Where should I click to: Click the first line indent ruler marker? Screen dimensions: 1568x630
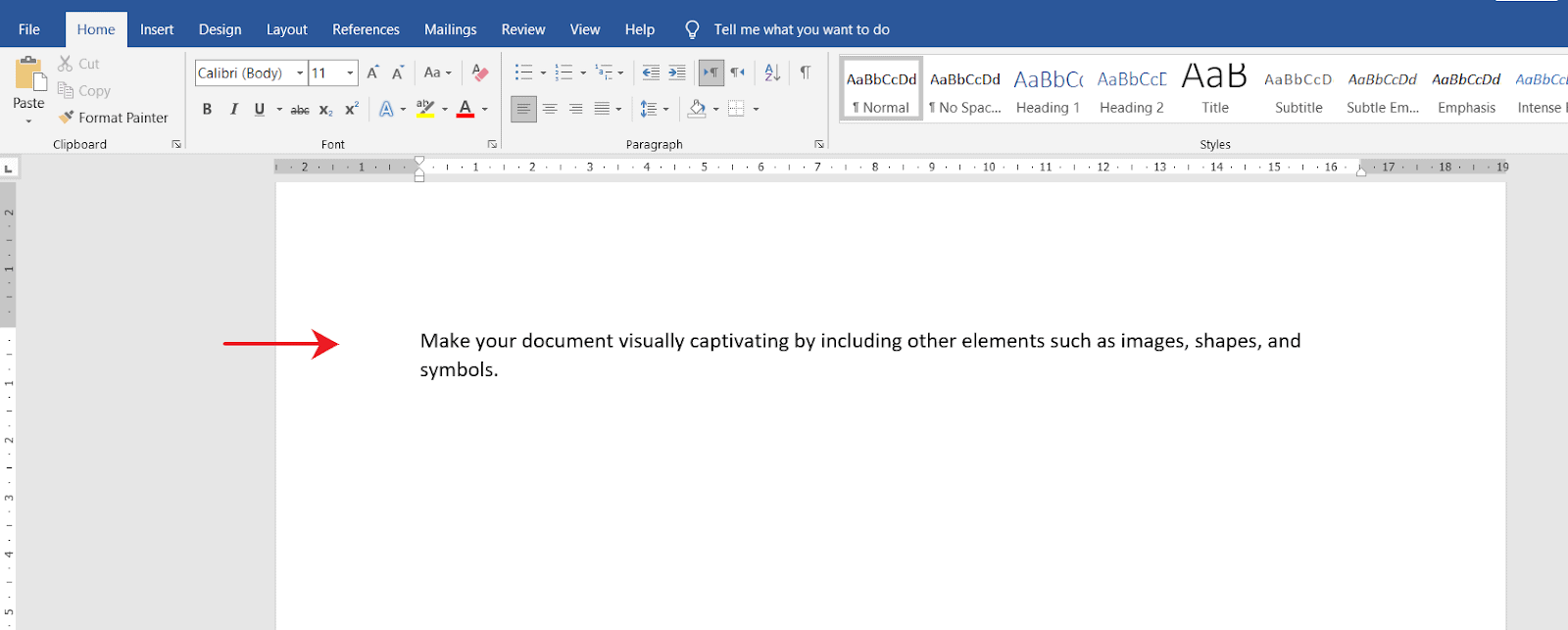(x=419, y=161)
